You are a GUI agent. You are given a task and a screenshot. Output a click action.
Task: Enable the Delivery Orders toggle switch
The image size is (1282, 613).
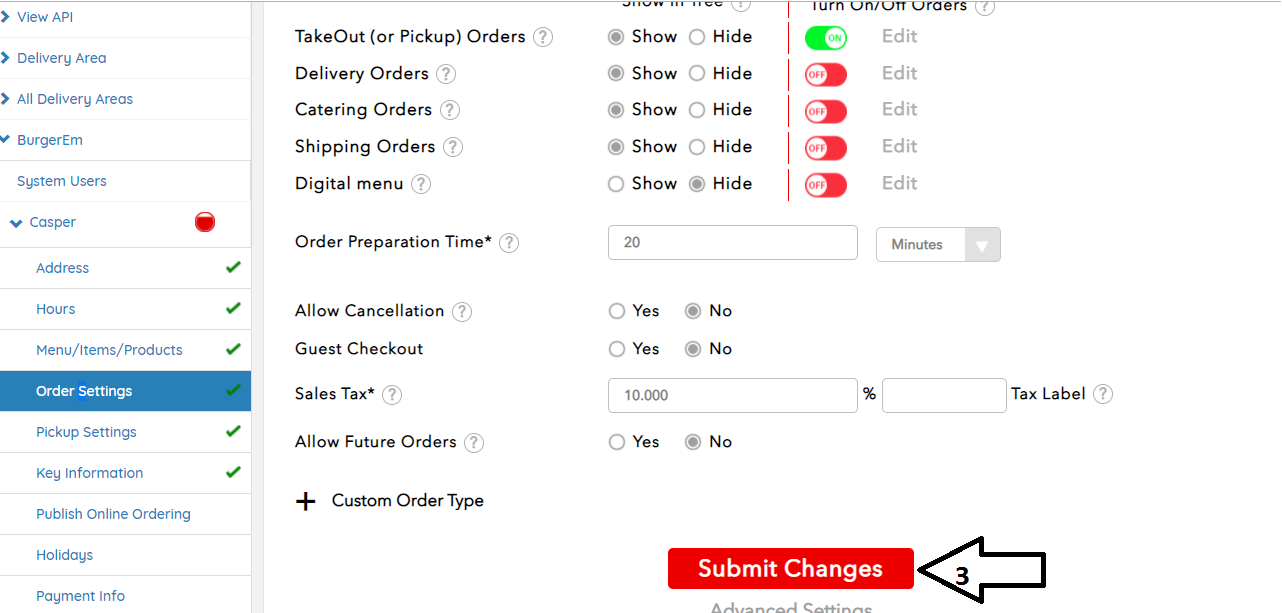825,75
